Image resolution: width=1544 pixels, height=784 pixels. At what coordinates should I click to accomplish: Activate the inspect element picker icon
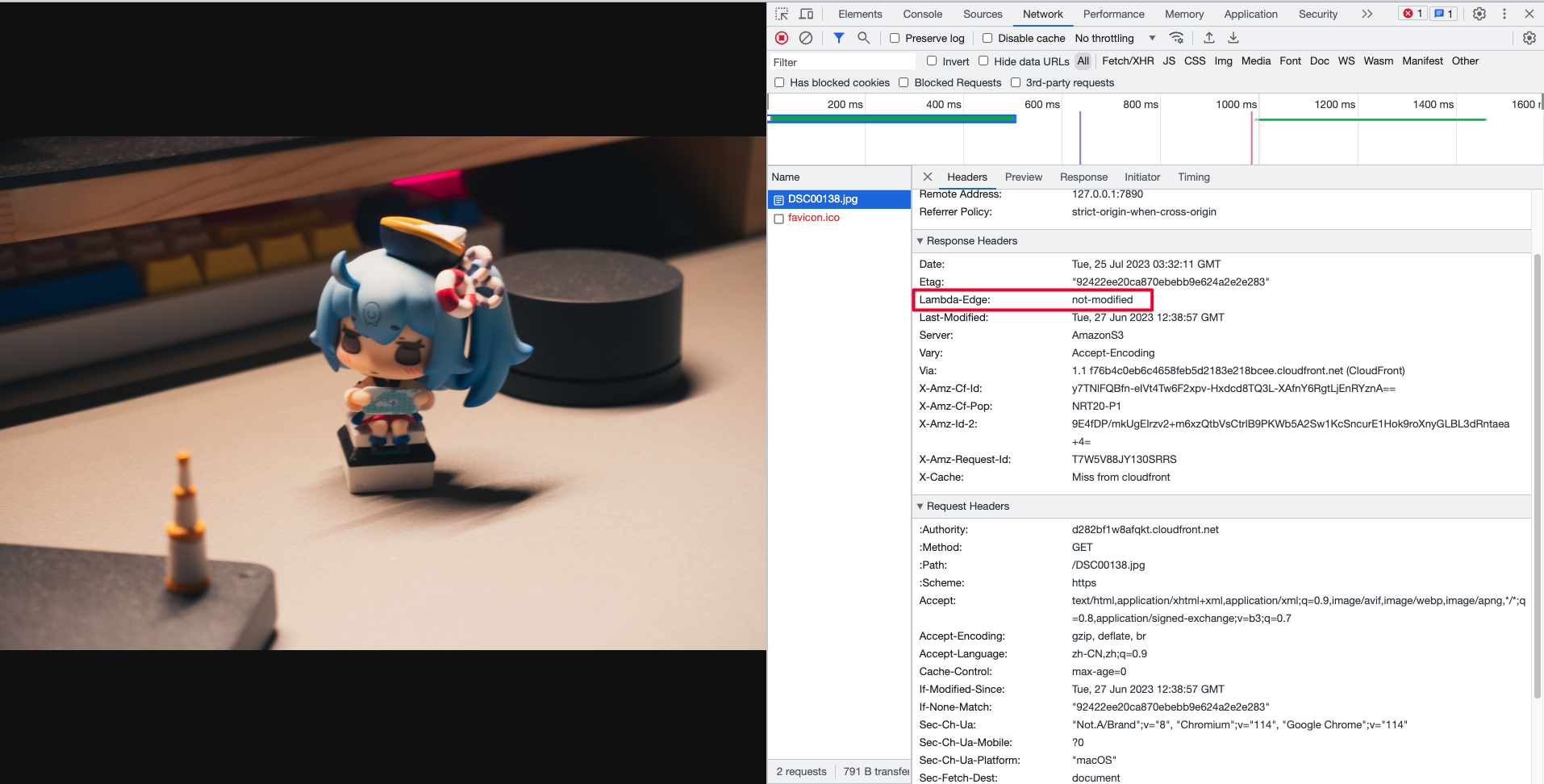[782, 14]
